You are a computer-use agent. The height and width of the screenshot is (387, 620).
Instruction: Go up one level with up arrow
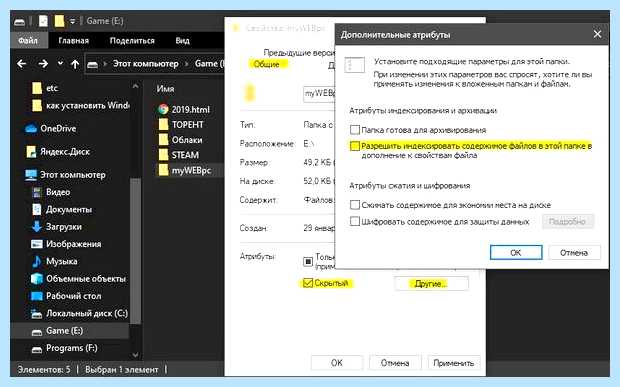click(75, 64)
